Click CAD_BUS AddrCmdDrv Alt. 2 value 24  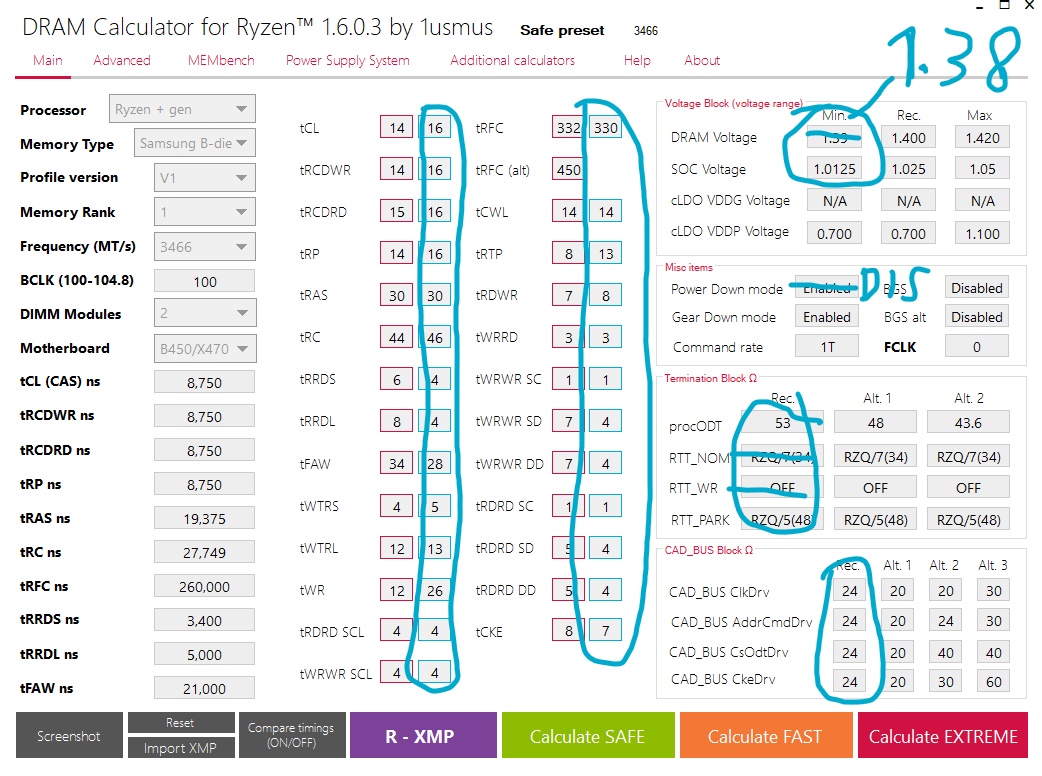946,621
